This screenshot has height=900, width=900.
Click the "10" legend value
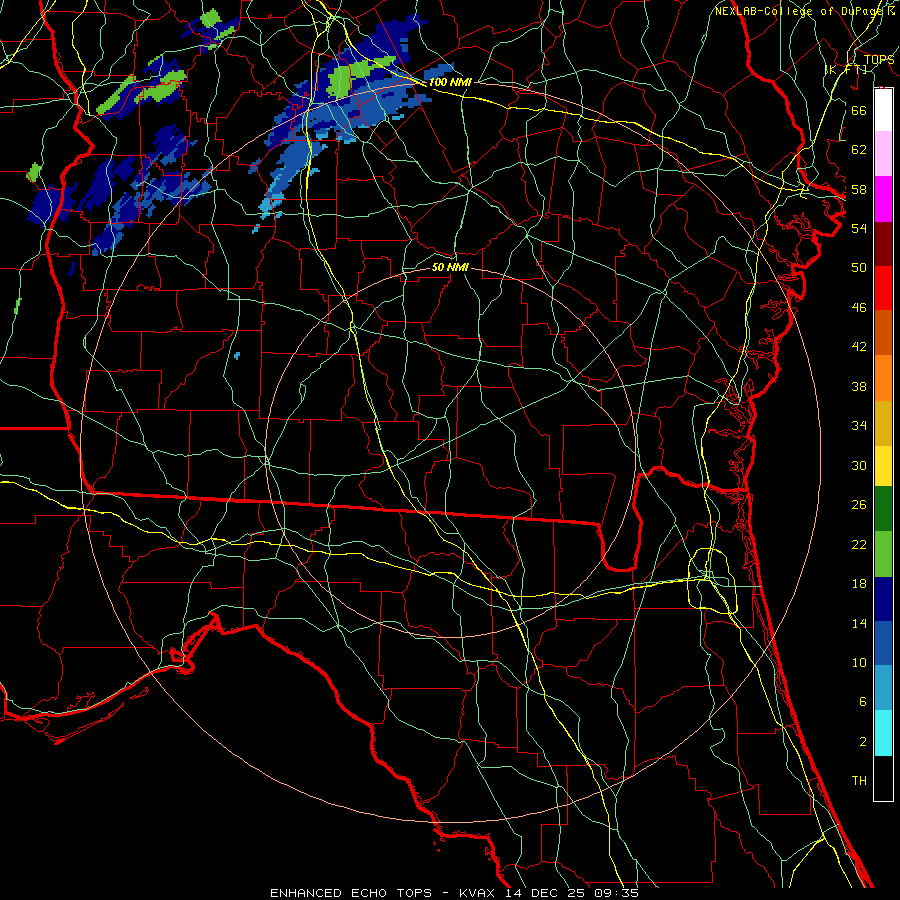(859, 662)
